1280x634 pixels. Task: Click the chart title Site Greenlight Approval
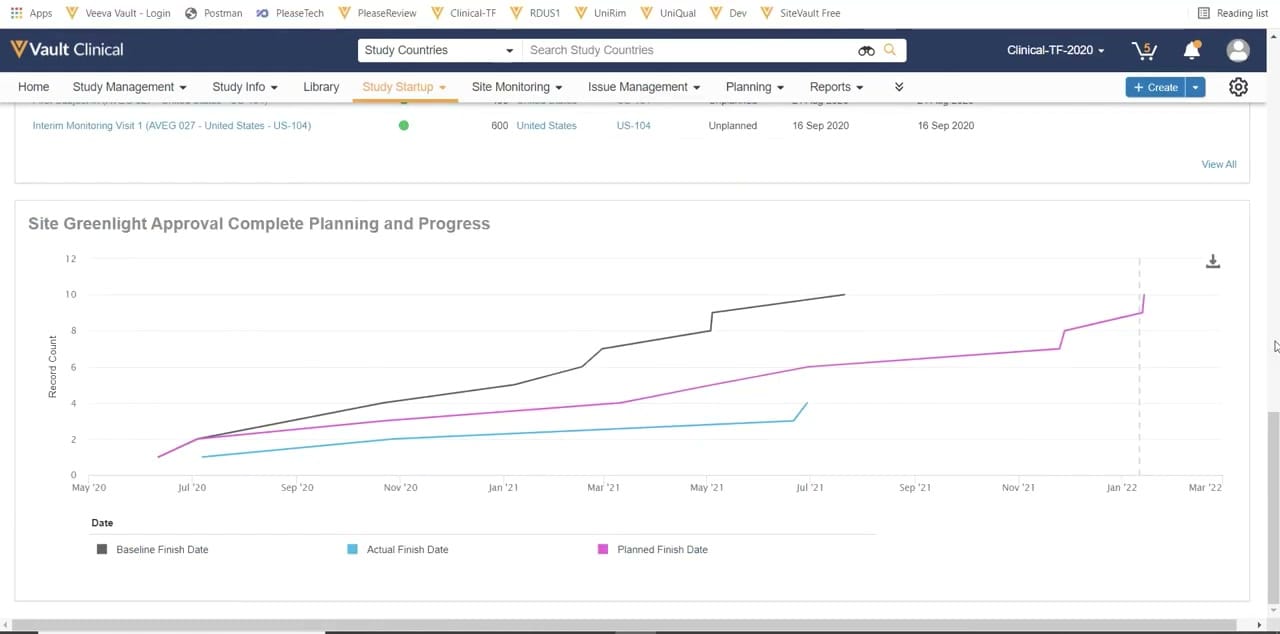[x=259, y=224]
